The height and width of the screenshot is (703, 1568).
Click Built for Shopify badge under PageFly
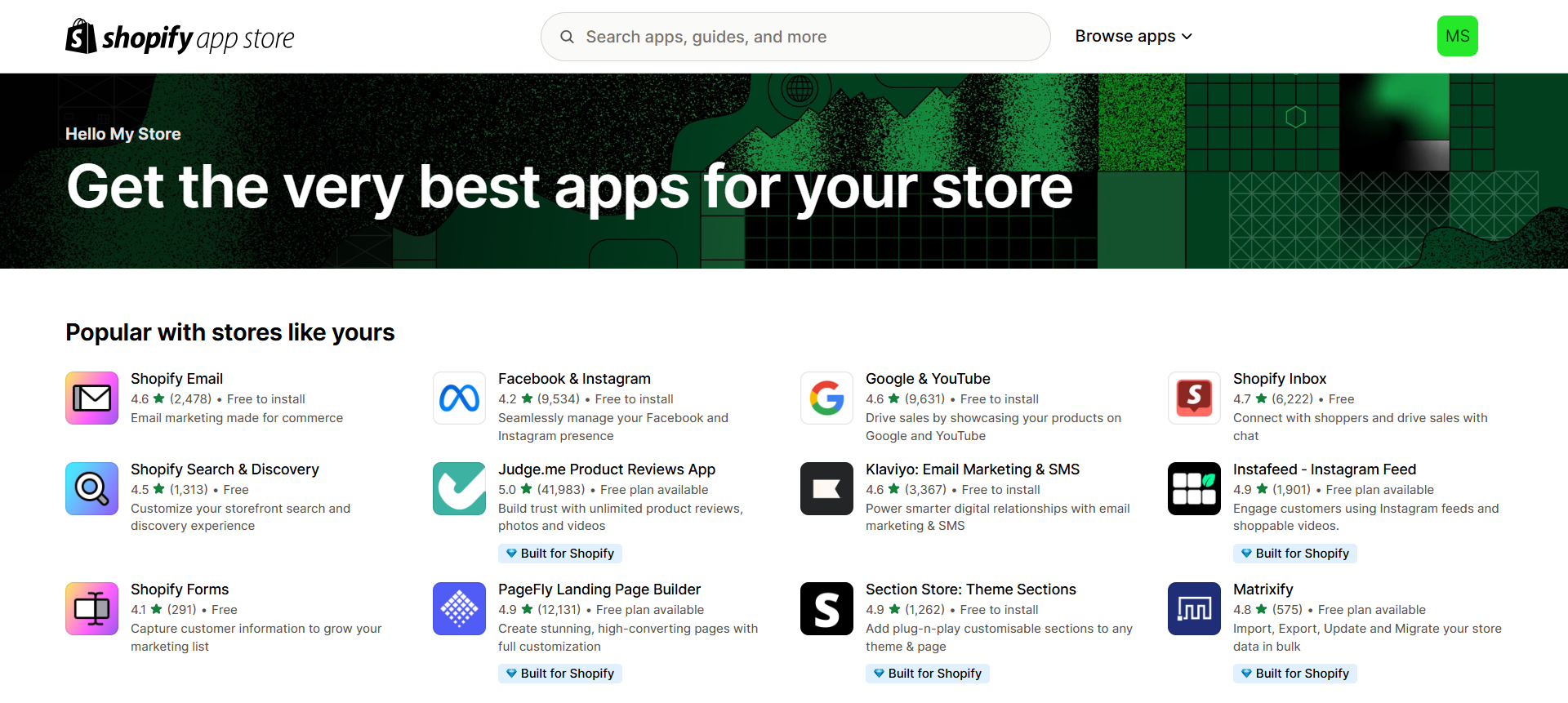[560, 674]
